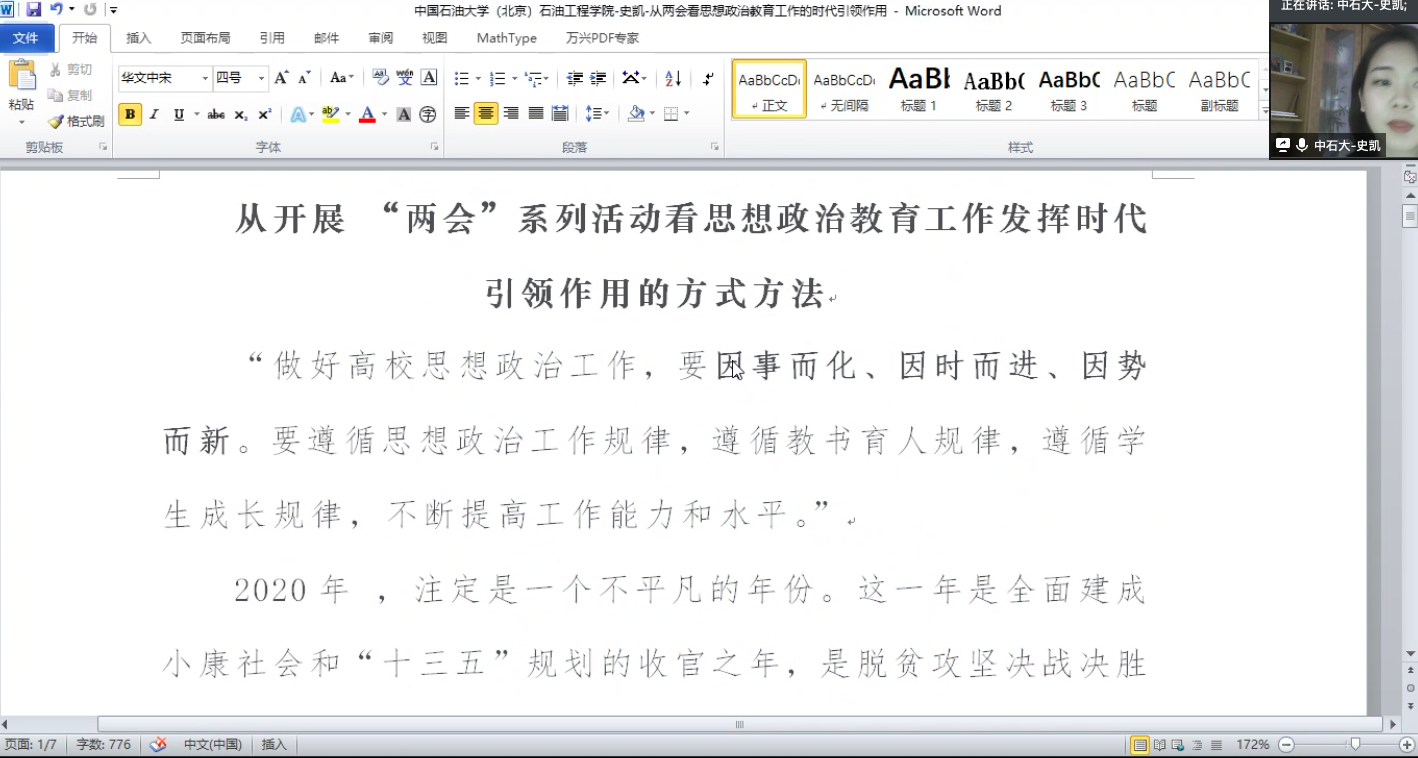Toggle align right paragraph alignment
1418x758 pixels.
[510, 113]
